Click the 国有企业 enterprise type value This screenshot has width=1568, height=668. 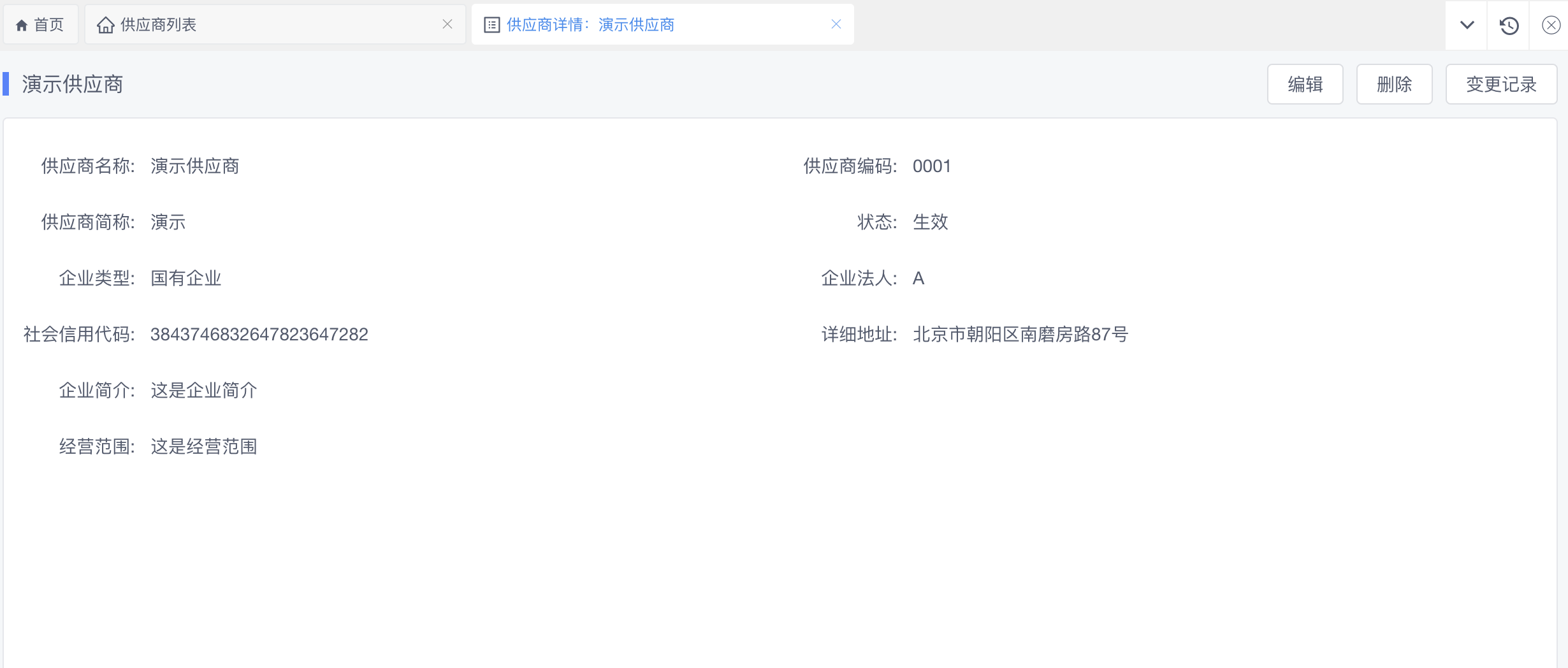point(185,279)
